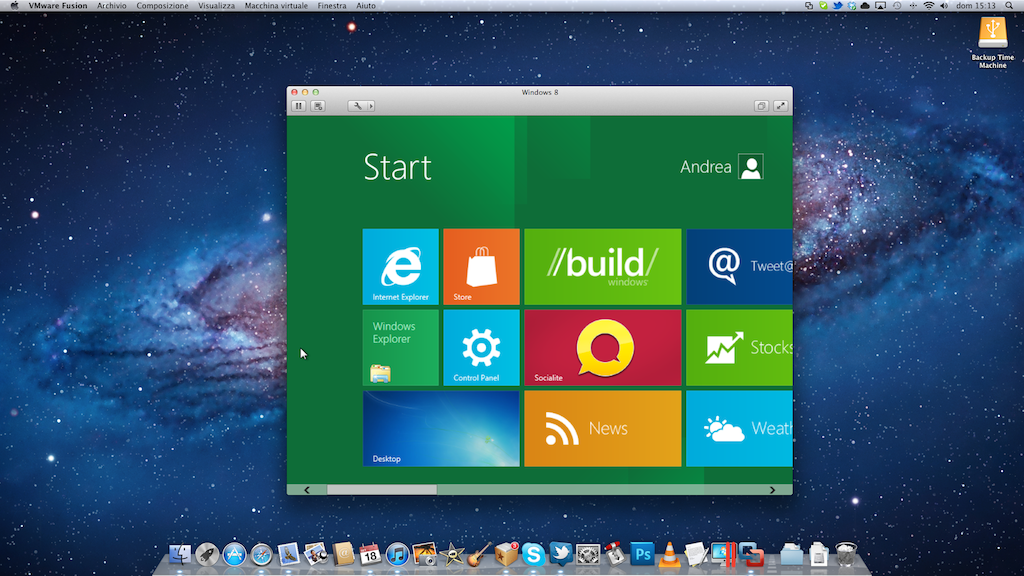Open the Composizione menu

pyautogui.click(x=162, y=6)
